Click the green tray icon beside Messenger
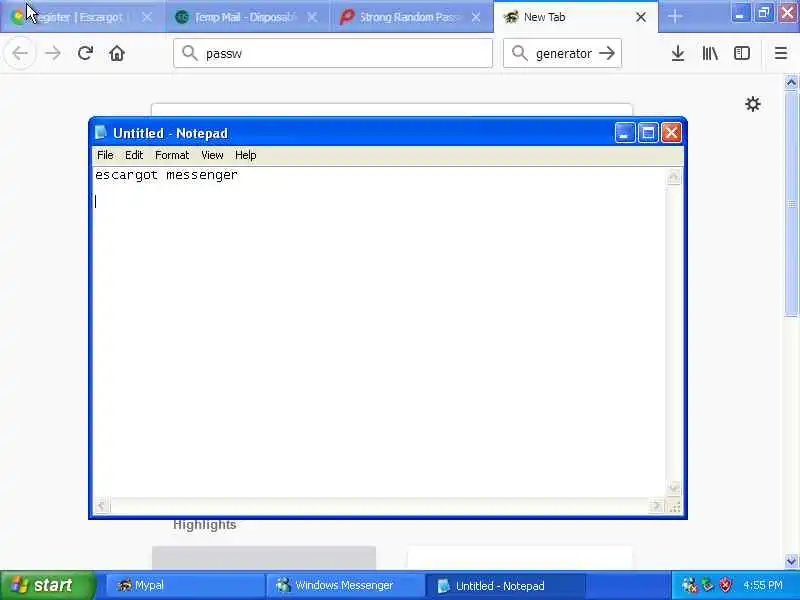800x600 pixels. point(707,585)
